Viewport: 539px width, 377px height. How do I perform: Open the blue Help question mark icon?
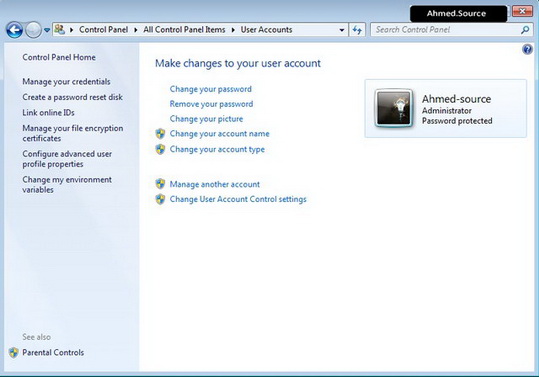(x=527, y=49)
